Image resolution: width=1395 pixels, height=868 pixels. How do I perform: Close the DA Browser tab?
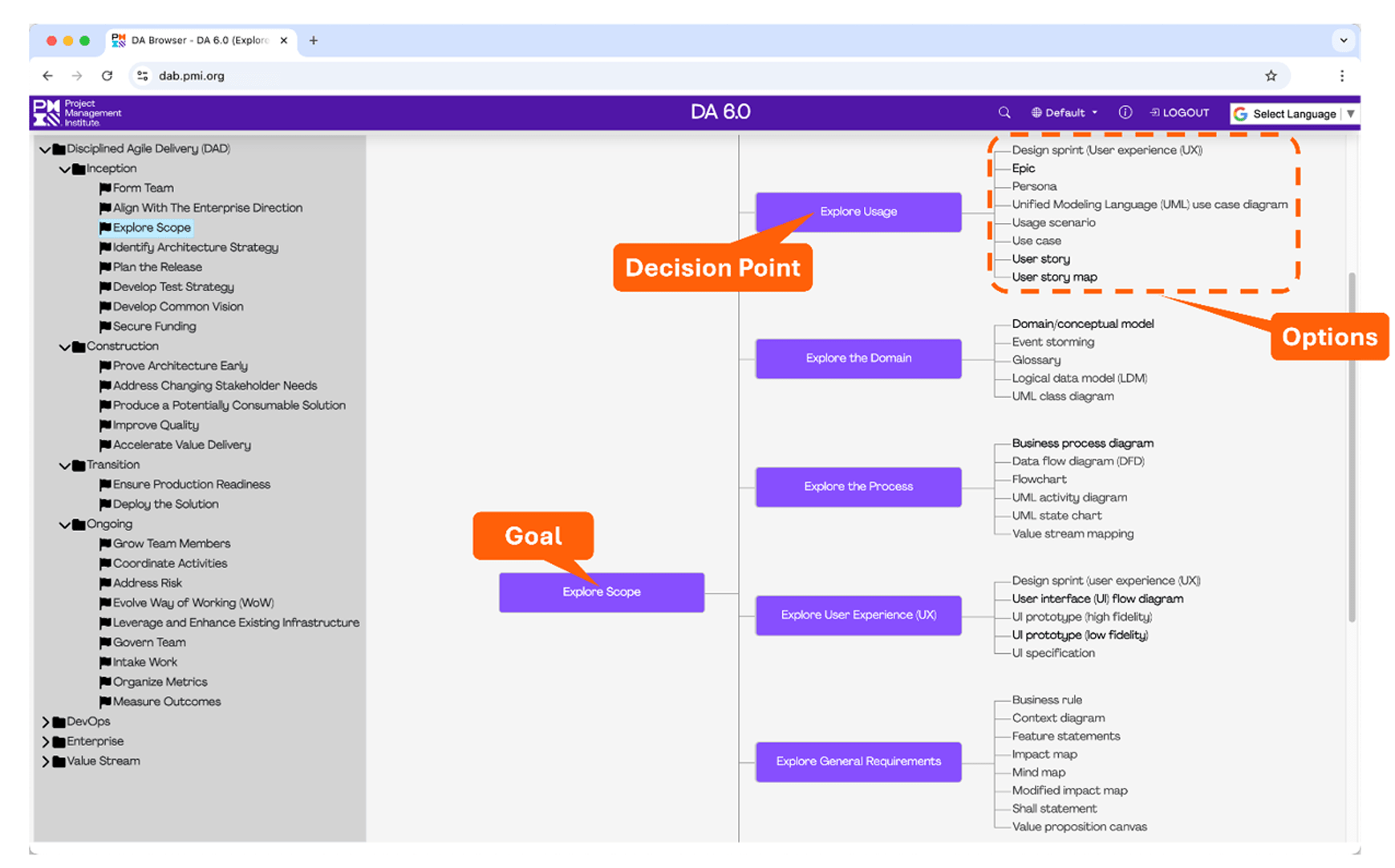pos(283,40)
